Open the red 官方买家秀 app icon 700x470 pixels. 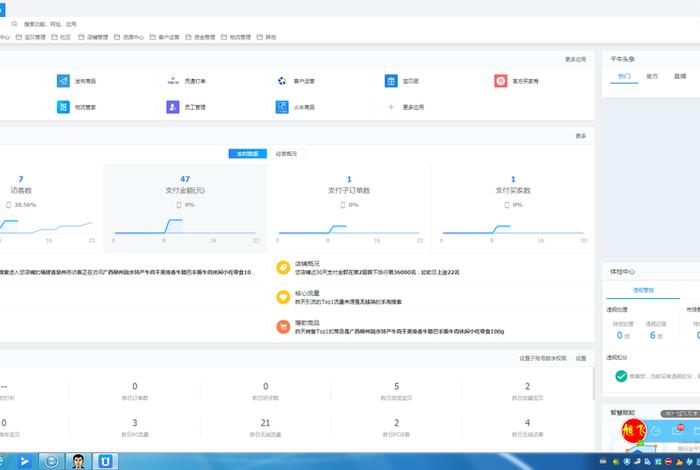(x=500, y=81)
